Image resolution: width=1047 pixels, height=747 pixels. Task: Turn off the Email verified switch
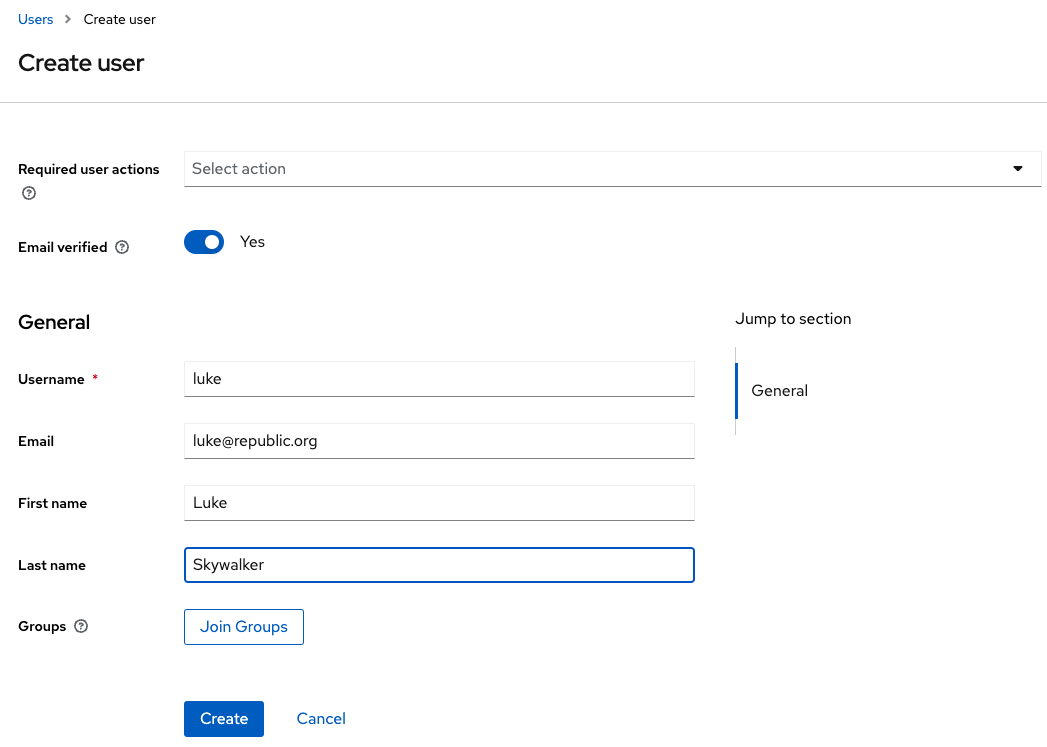pos(204,242)
